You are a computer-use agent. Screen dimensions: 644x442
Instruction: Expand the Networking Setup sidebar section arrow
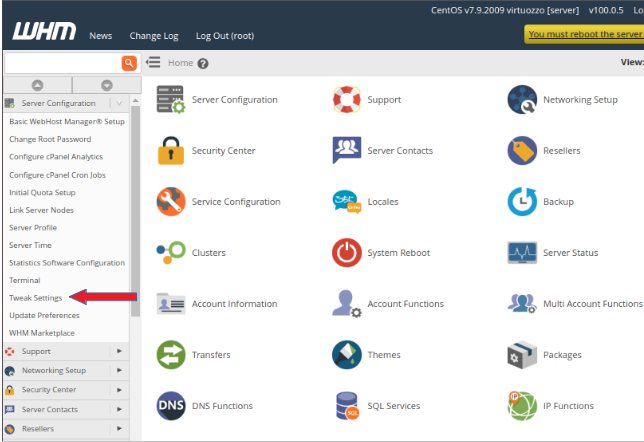click(120, 370)
